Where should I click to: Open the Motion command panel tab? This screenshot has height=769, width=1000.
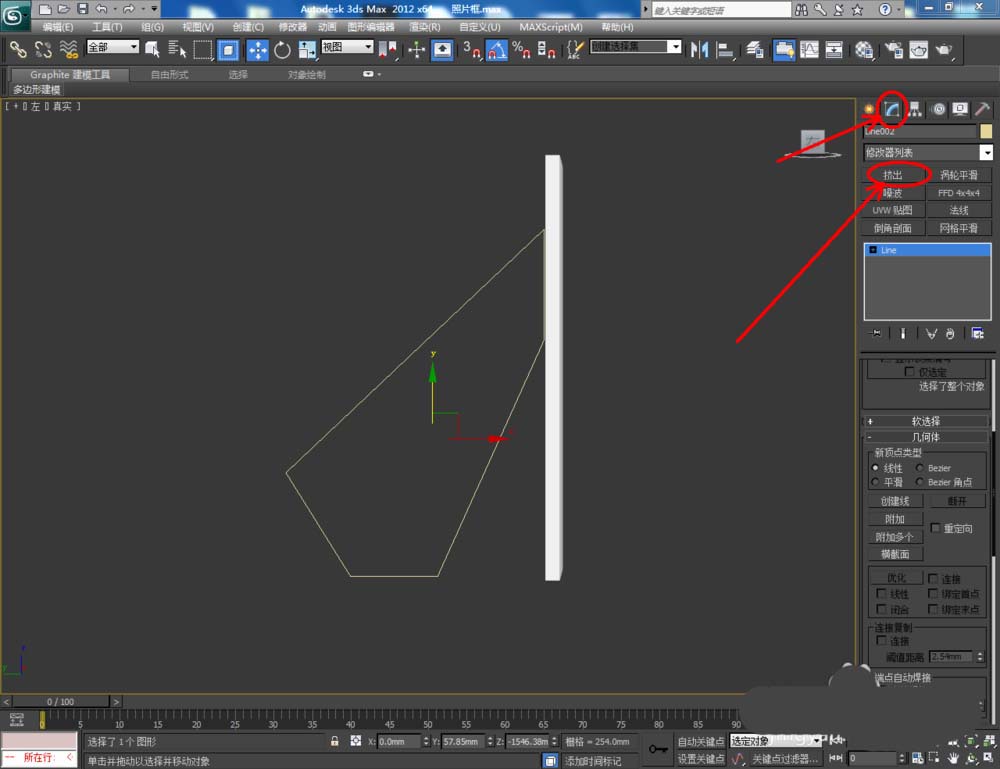[x=938, y=110]
